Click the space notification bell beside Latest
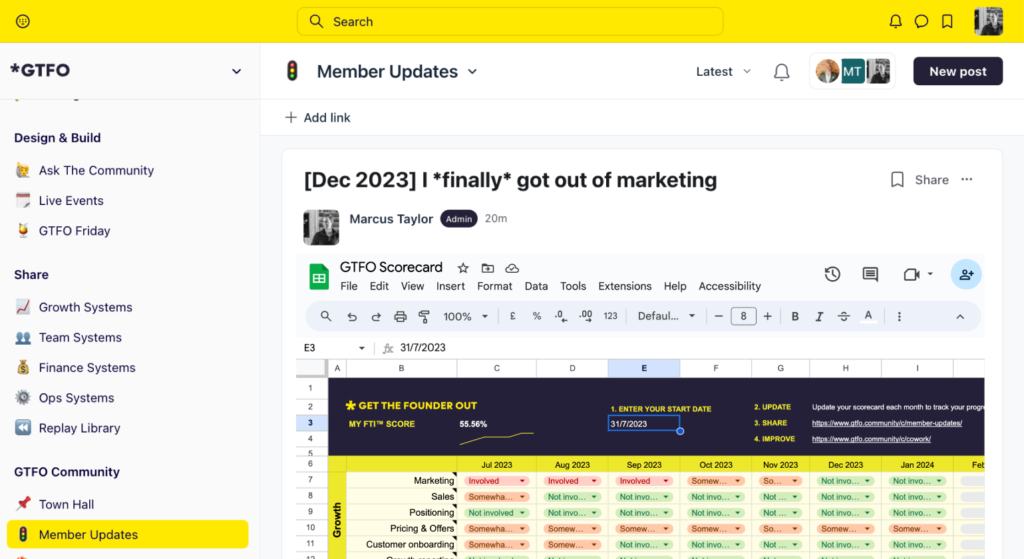The height and width of the screenshot is (559, 1024). 782,72
